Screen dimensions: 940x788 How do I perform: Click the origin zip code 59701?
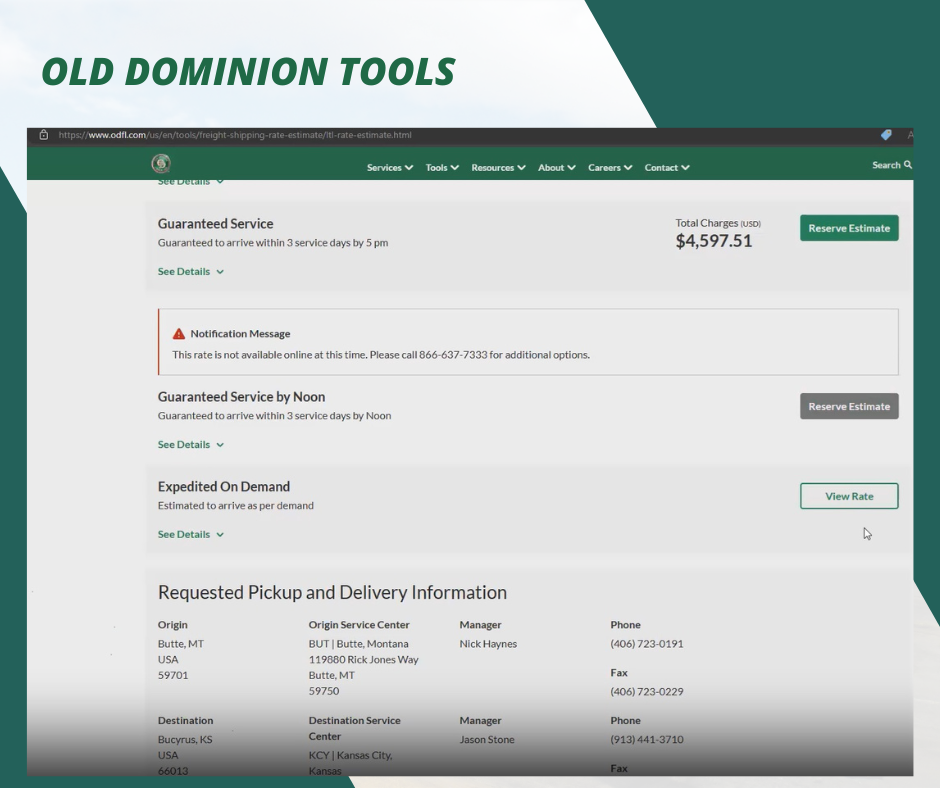tap(173, 675)
